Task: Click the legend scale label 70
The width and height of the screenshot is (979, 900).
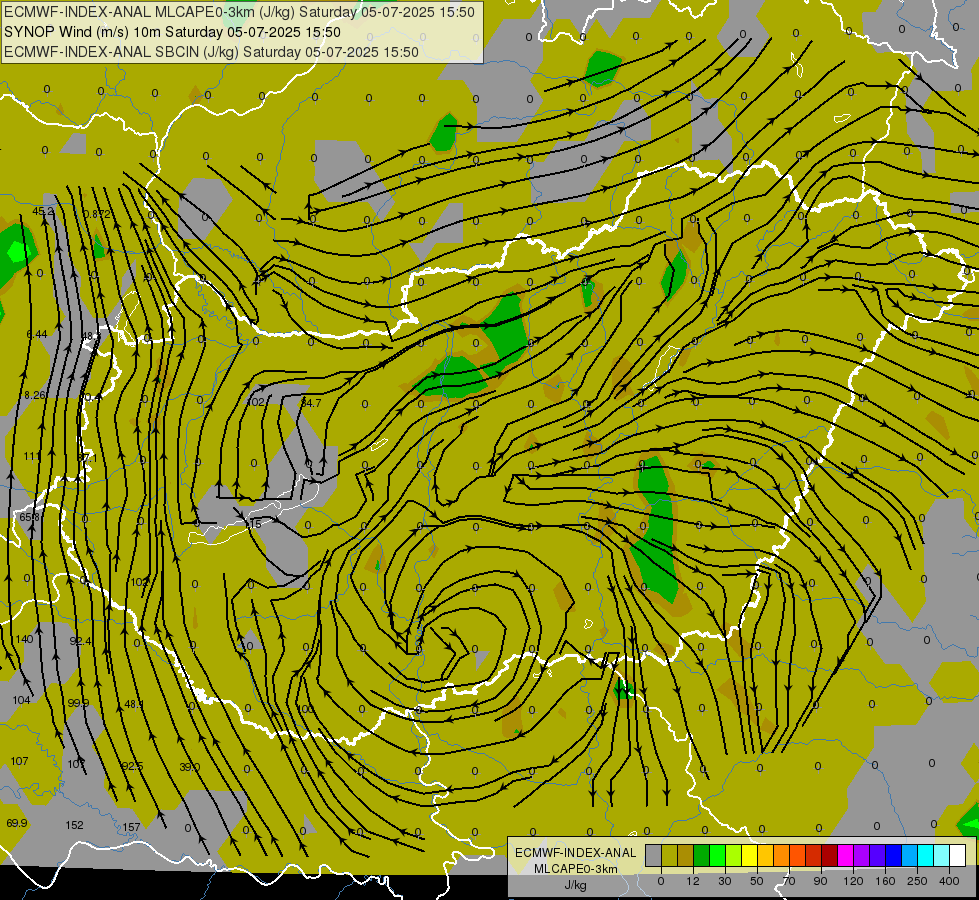Action: pyautogui.click(x=789, y=881)
